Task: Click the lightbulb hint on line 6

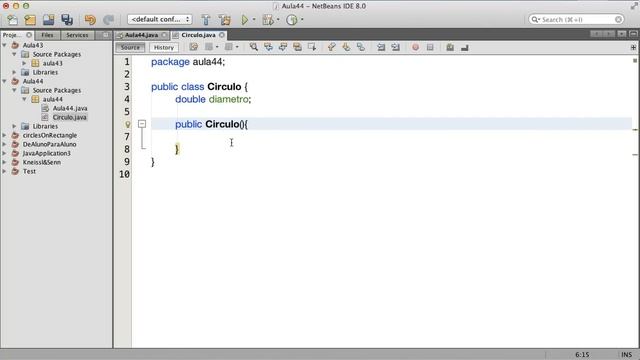Action: click(127, 124)
